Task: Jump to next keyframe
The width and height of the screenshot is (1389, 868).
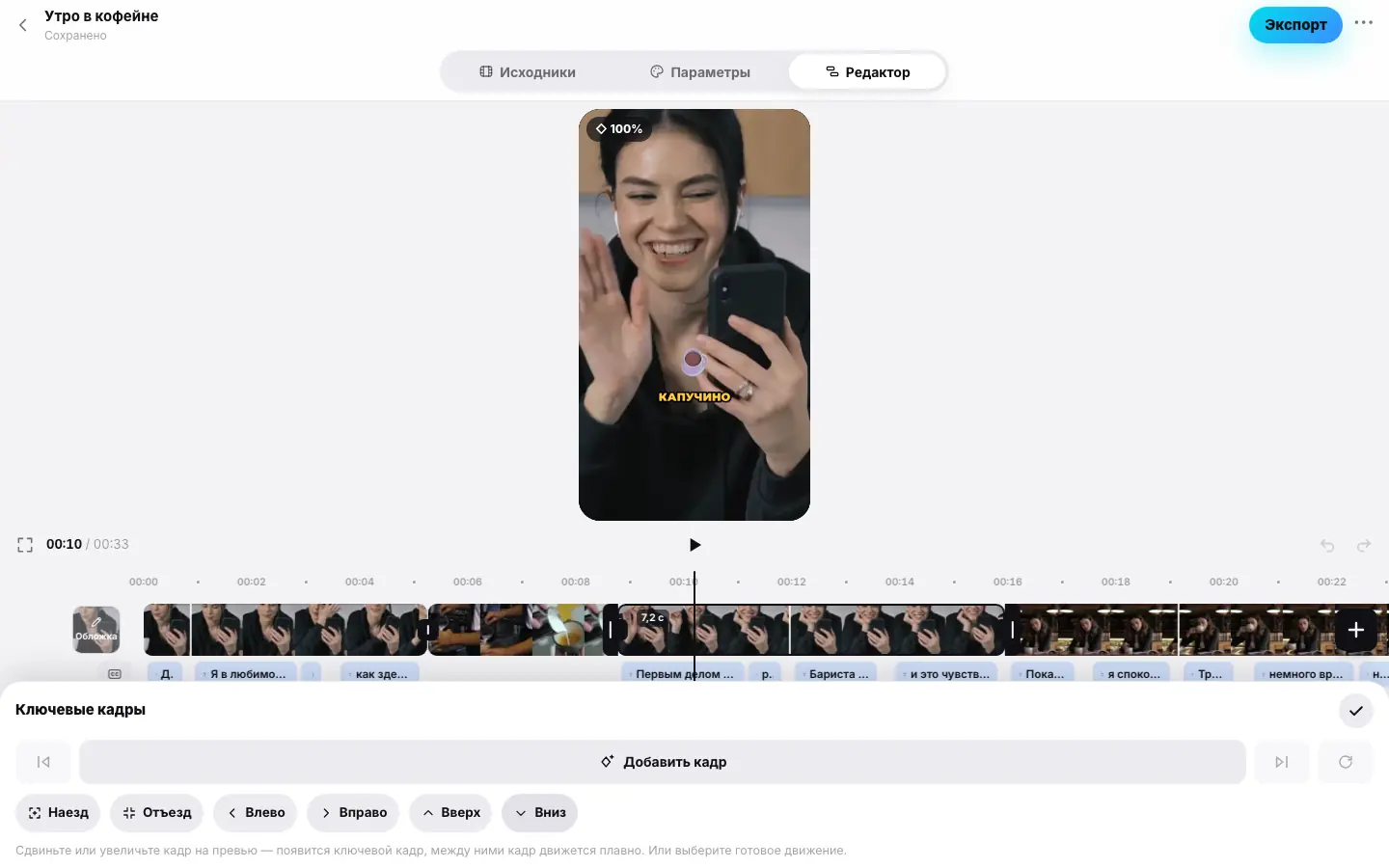Action: pos(1282,762)
